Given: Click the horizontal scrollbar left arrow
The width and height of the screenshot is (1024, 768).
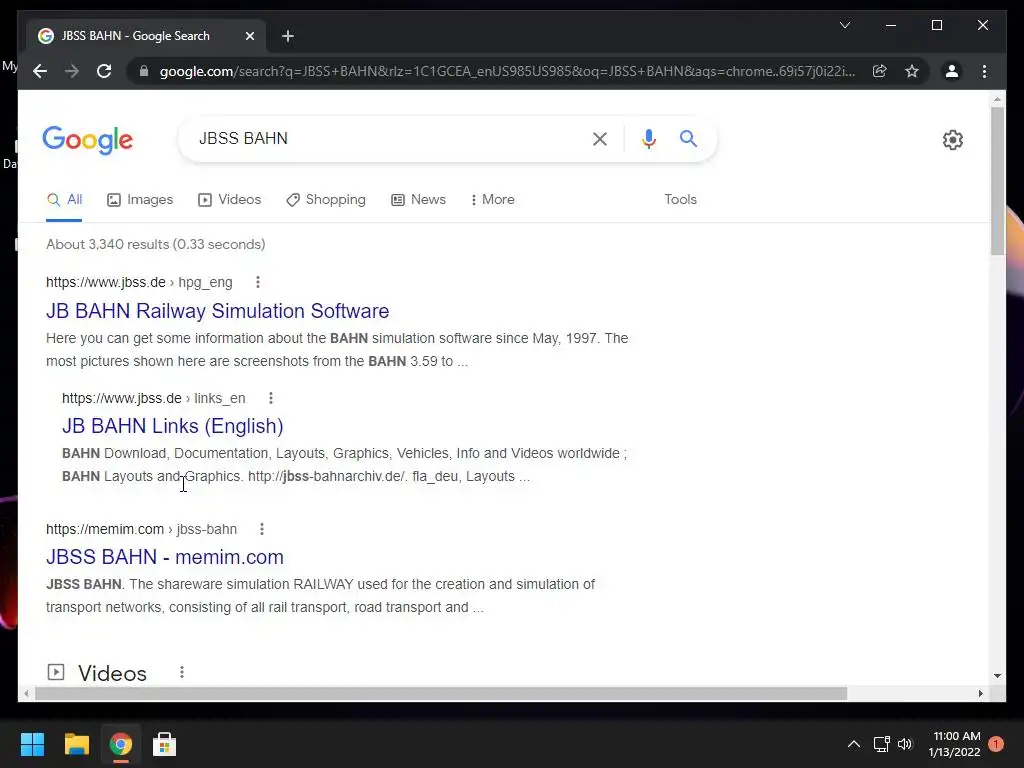Looking at the screenshot, I should (25, 694).
